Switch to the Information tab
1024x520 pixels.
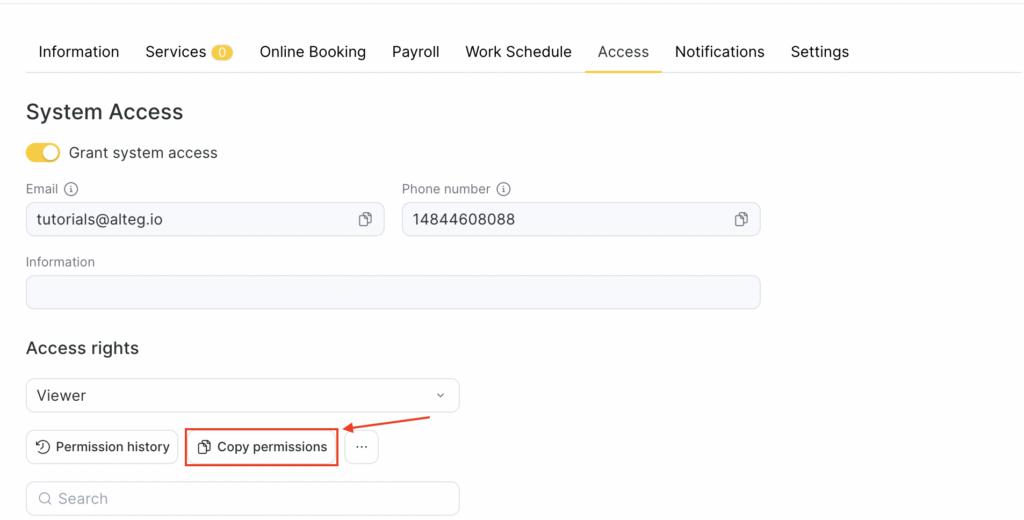(79, 52)
